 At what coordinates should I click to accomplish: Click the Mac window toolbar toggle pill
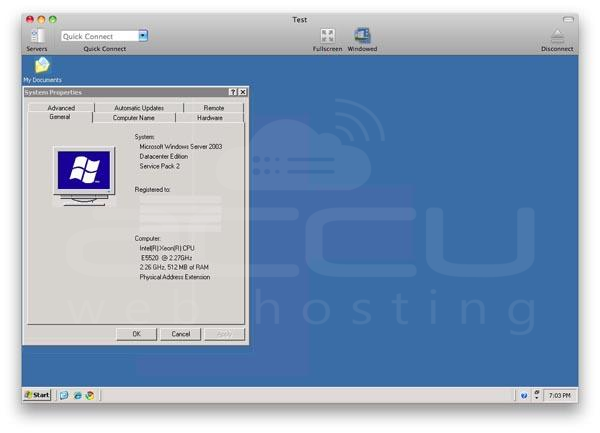click(x=568, y=19)
